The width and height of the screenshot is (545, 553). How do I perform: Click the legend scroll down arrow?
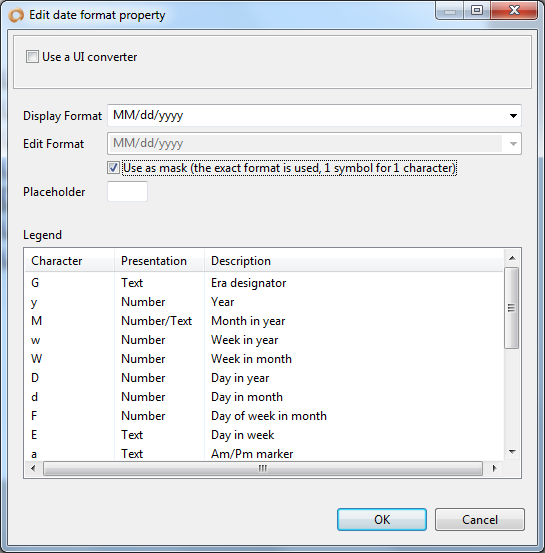pos(512,451)
